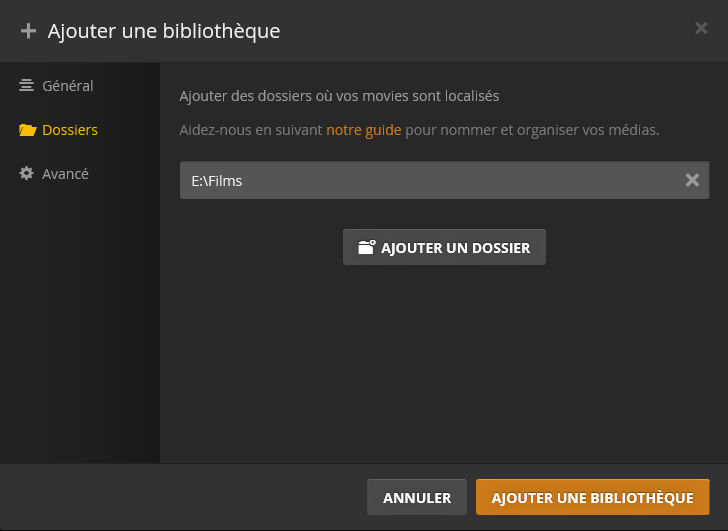Open the "notre guide" link
The height and width of the screenshot is (531, 728).
click(363, 130)
